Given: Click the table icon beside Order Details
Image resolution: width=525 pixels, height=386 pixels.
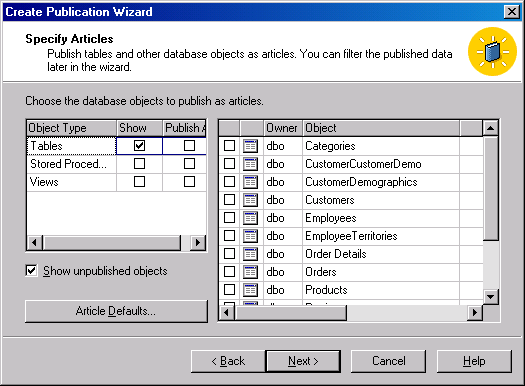Looking at the screenshot, I should pyautogui.click(x=250, y=254).
